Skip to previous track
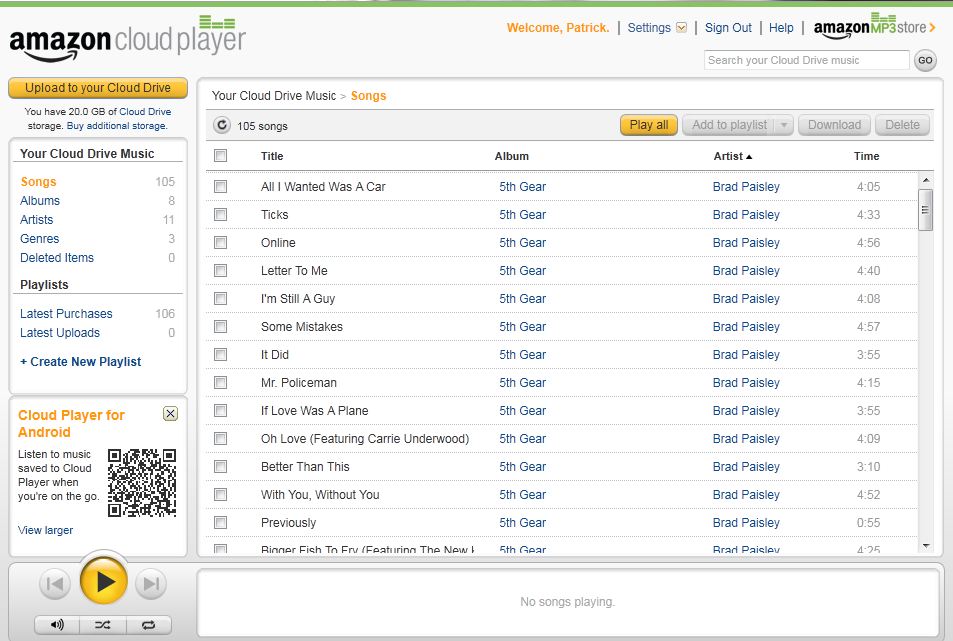 coord(55,584)
